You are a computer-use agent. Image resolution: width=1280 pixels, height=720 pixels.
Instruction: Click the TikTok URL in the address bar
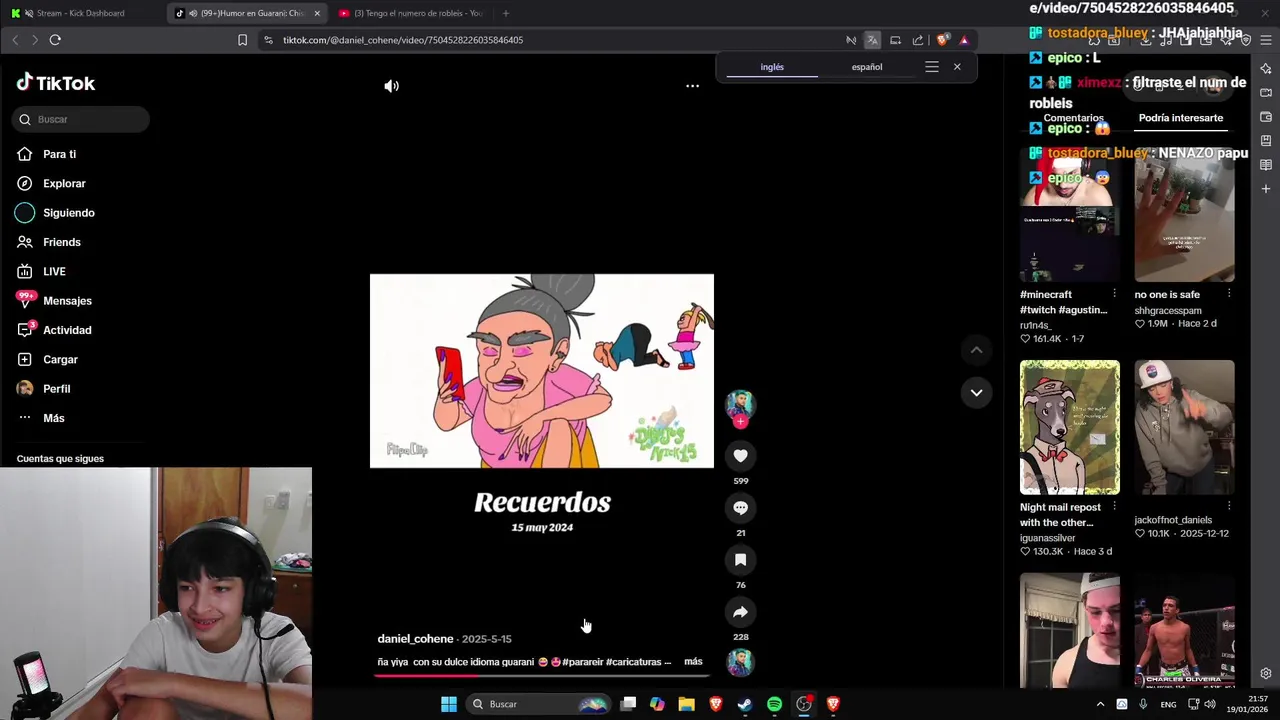click(403, 40)
